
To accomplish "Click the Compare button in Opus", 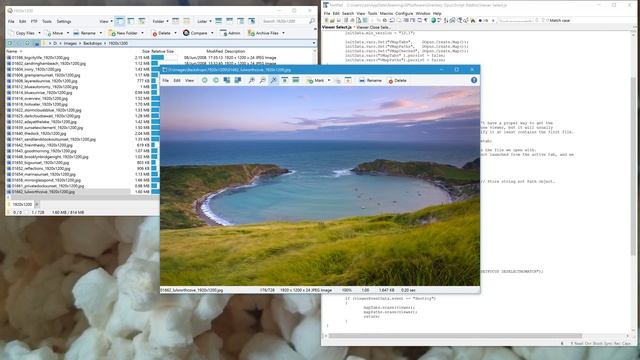I will [x=196, y=33].
